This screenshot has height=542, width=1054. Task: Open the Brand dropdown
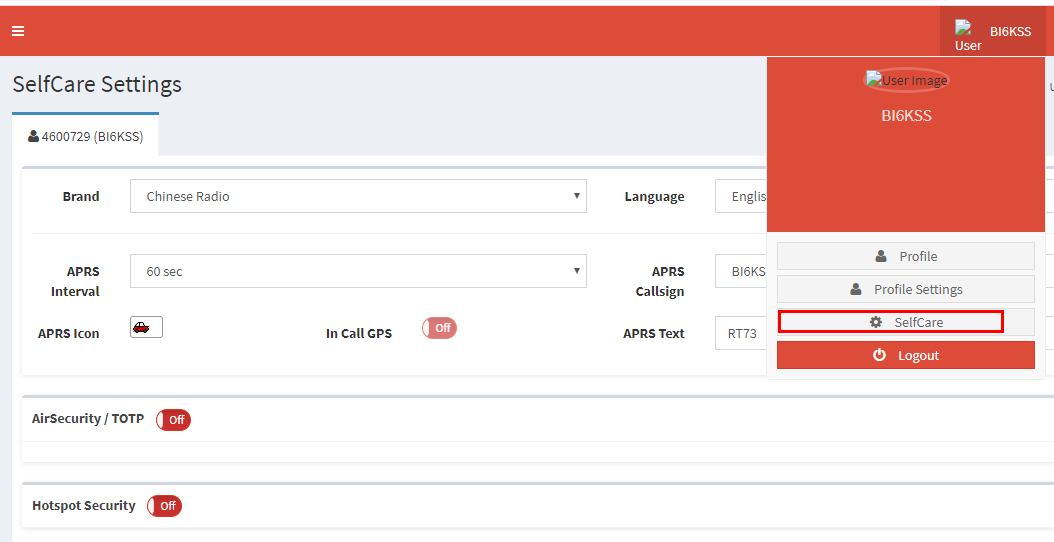358,196
